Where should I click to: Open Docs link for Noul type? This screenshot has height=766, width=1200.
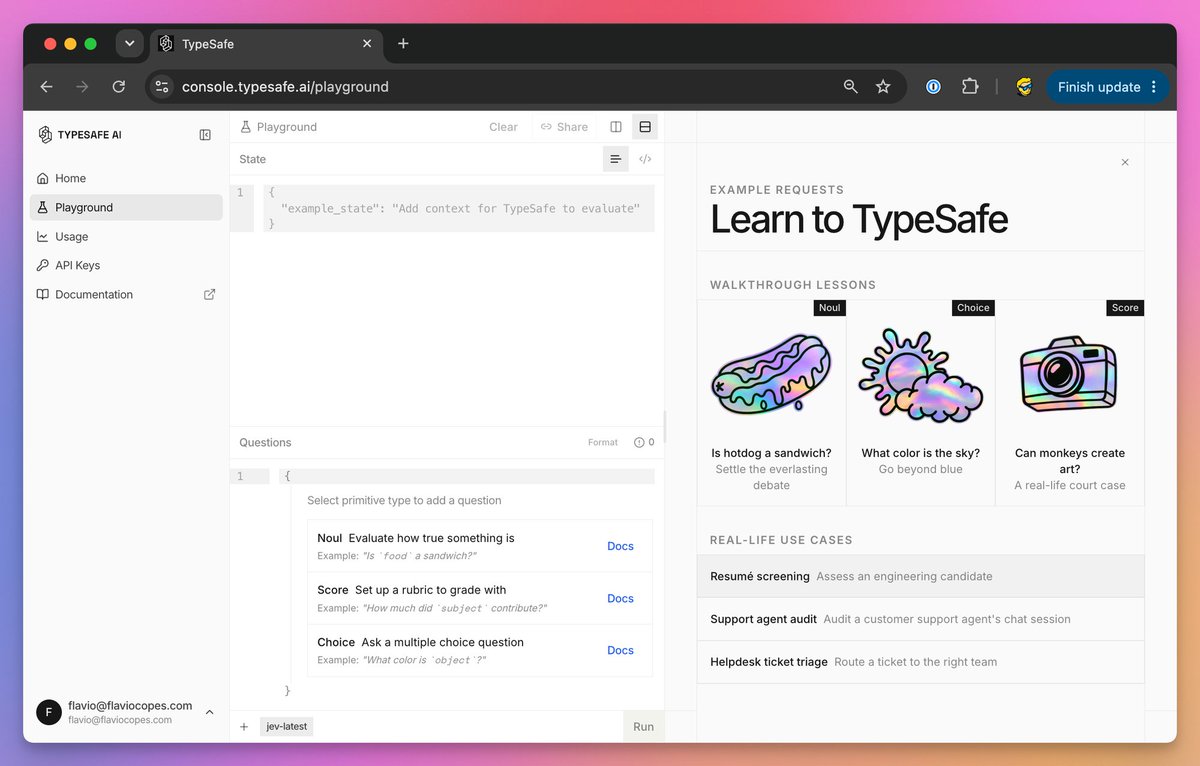(x=621, y=546)
